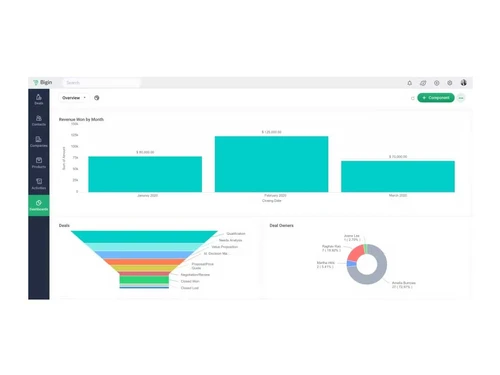Viewport: 500px width, 375px height.
Task: Click the 'Value Proposition' funnel label
Action: point(225,247)
